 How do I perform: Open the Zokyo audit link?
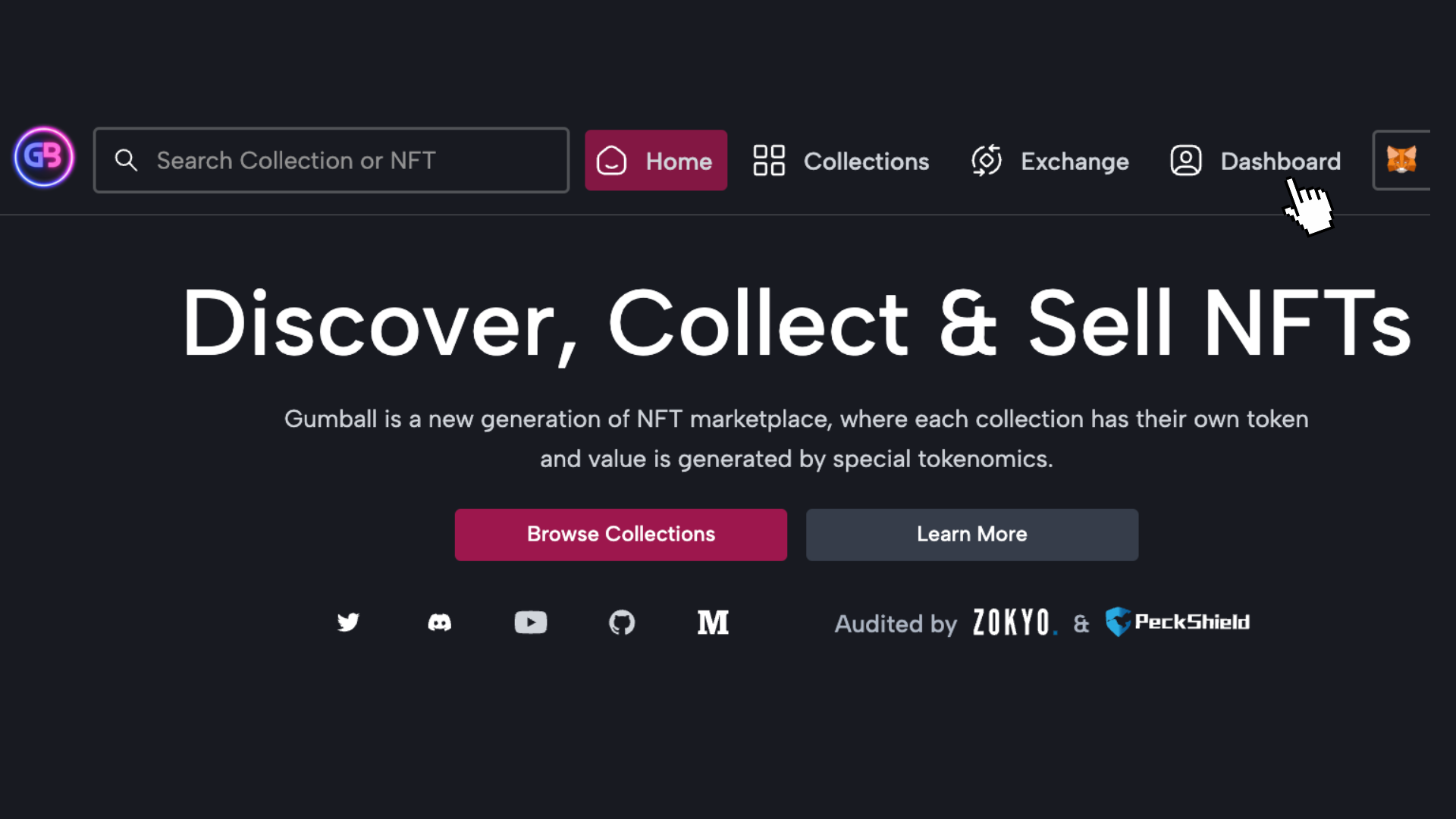tap(1014, 623)
